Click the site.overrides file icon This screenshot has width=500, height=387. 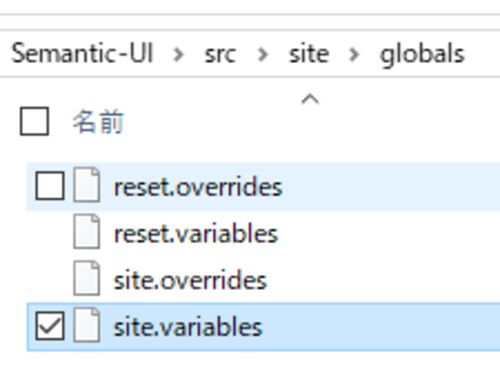coord(87,278)
